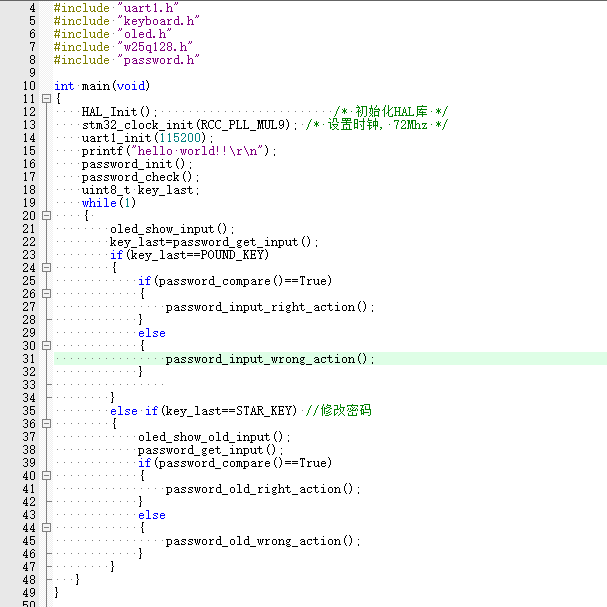Image resolution: width=607 pixels, height=607 pixels.
Task: Click password_compare()==True on line 25
Action: coord(242,281)
